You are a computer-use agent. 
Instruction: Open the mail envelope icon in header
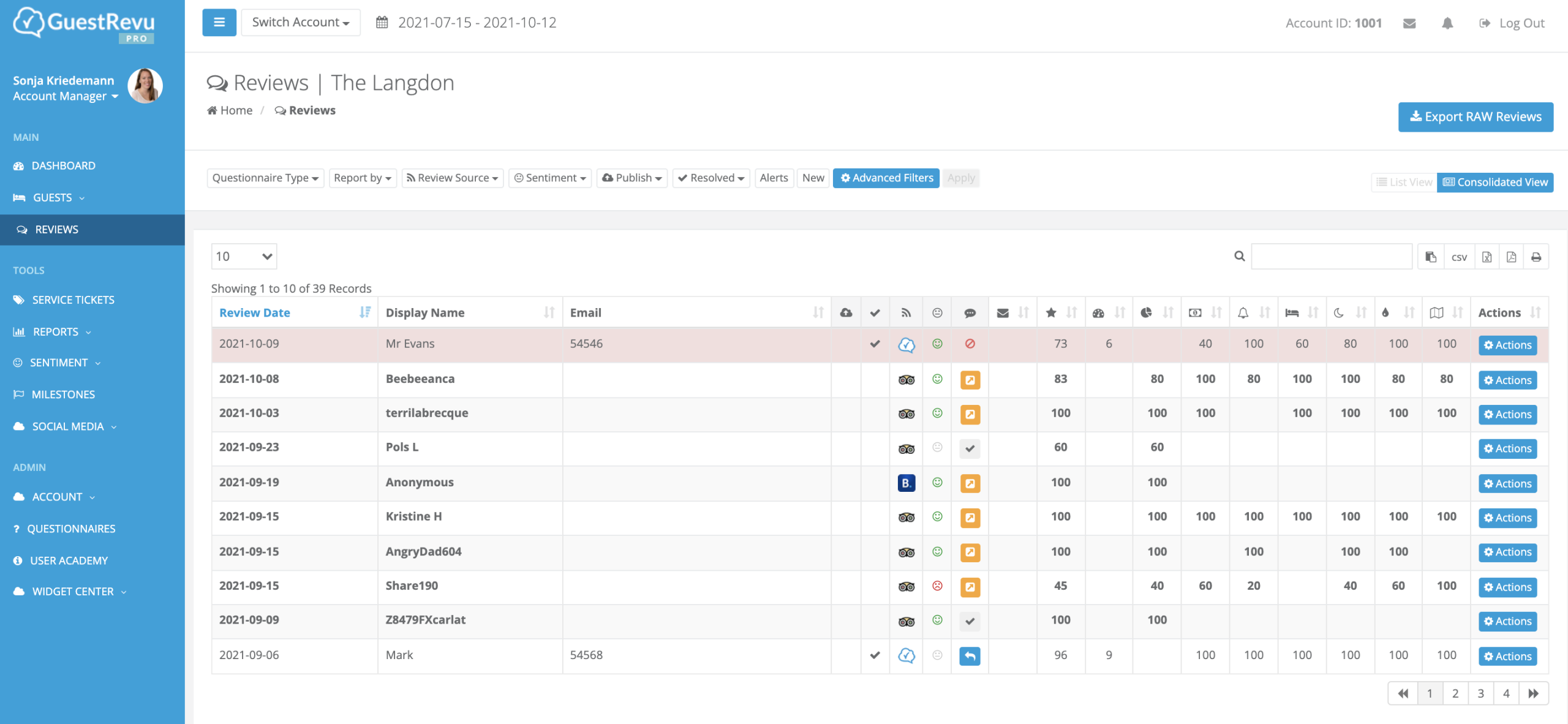1409,23
